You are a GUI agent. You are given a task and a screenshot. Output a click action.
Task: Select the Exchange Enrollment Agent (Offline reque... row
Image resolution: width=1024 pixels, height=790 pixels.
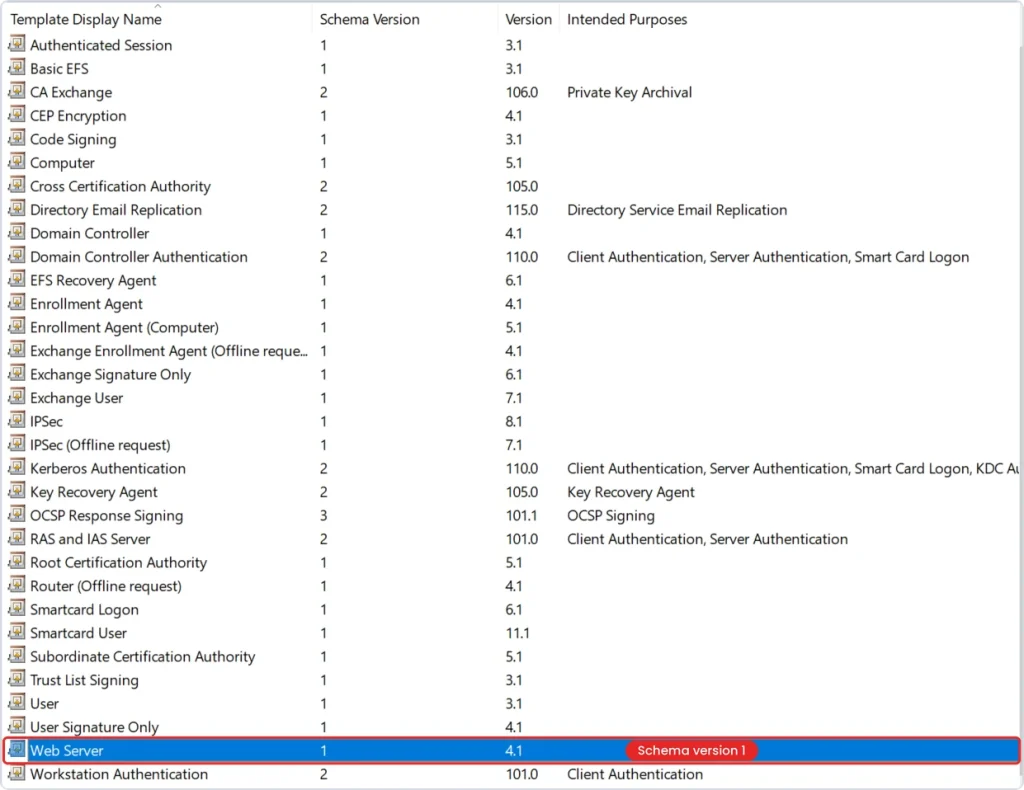[168, 351]
